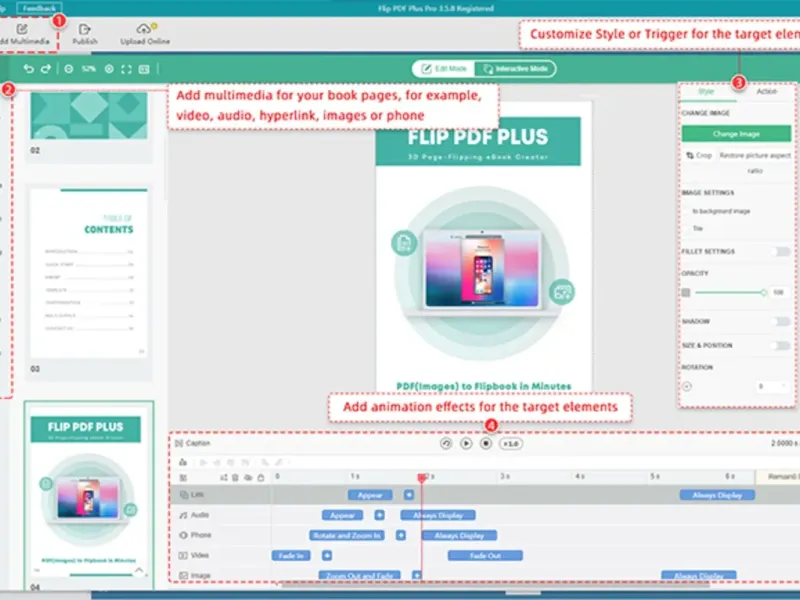Click the fit-to-screen brackets icon
This screenshot has height=600, width=800.
coord(127,69)
